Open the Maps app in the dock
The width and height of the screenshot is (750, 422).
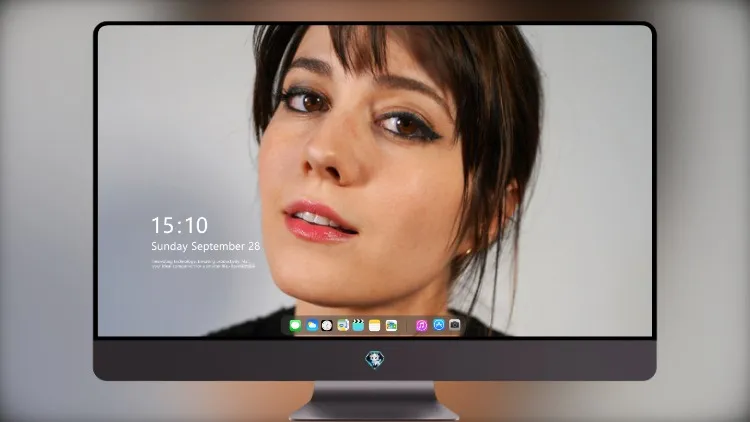[x=343, y=325]
